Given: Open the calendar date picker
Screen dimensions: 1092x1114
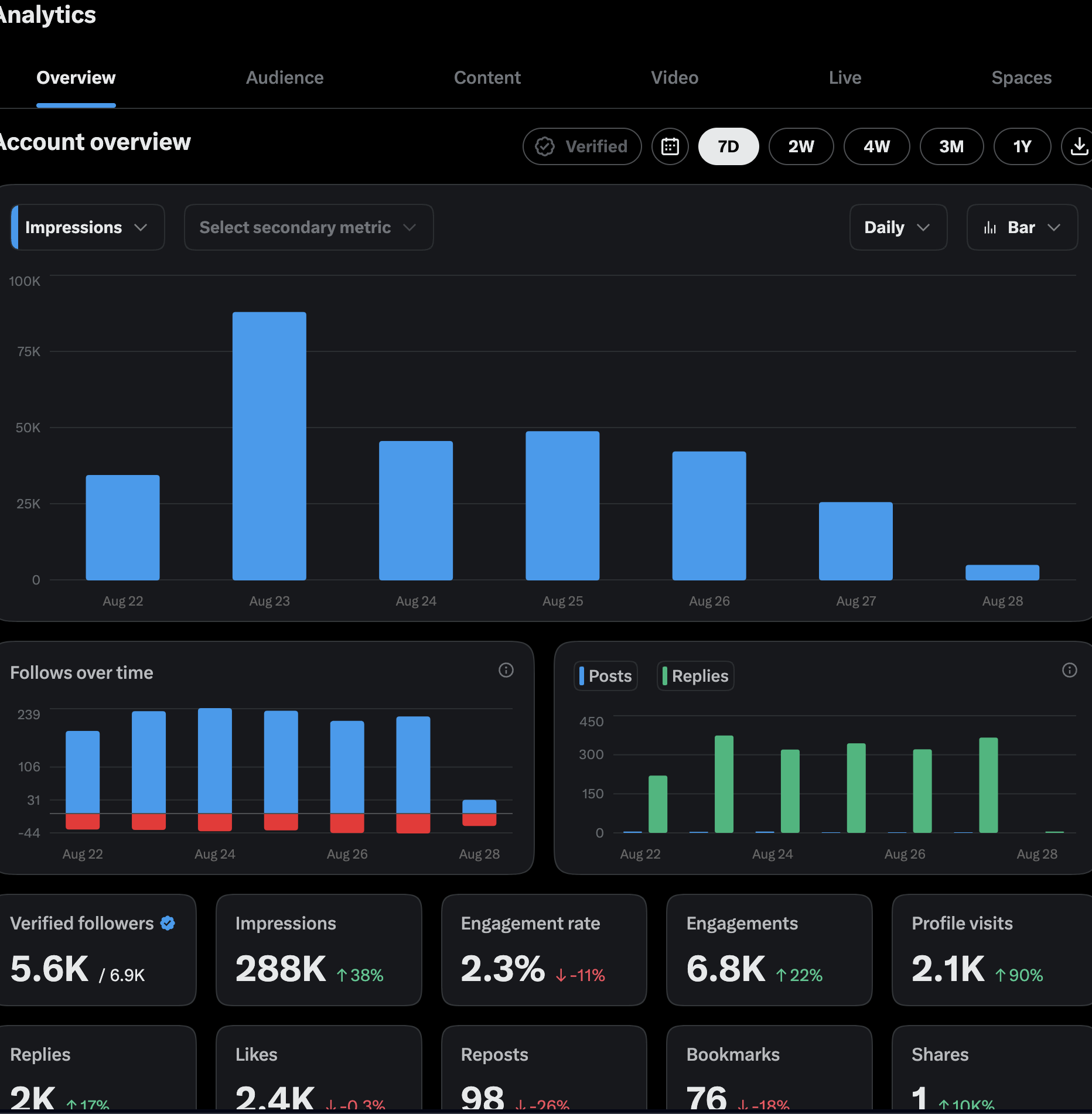Looking at the screenshot, I should tap(670, 146).
